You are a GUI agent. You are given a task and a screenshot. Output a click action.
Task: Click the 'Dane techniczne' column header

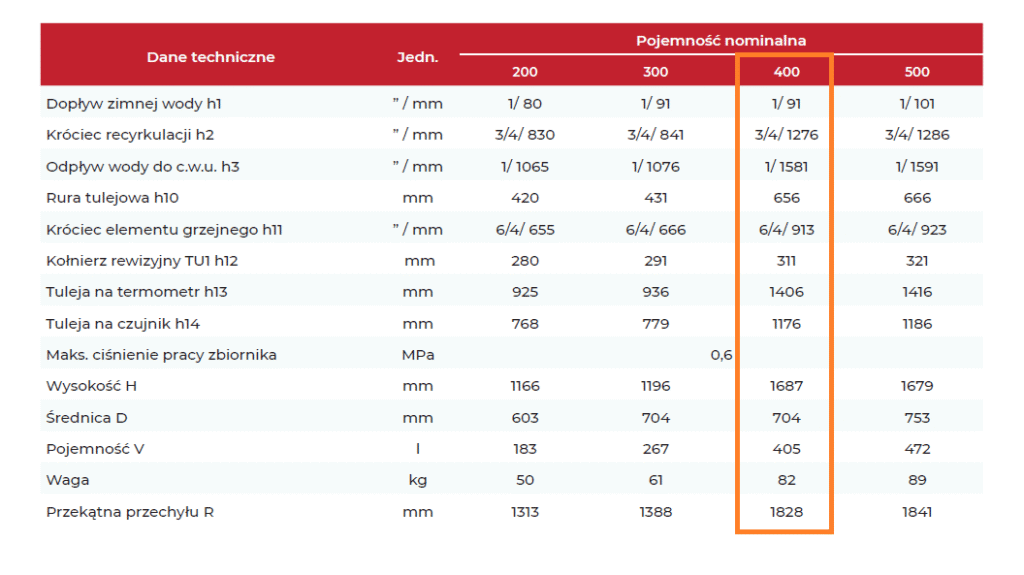point(210,57)
